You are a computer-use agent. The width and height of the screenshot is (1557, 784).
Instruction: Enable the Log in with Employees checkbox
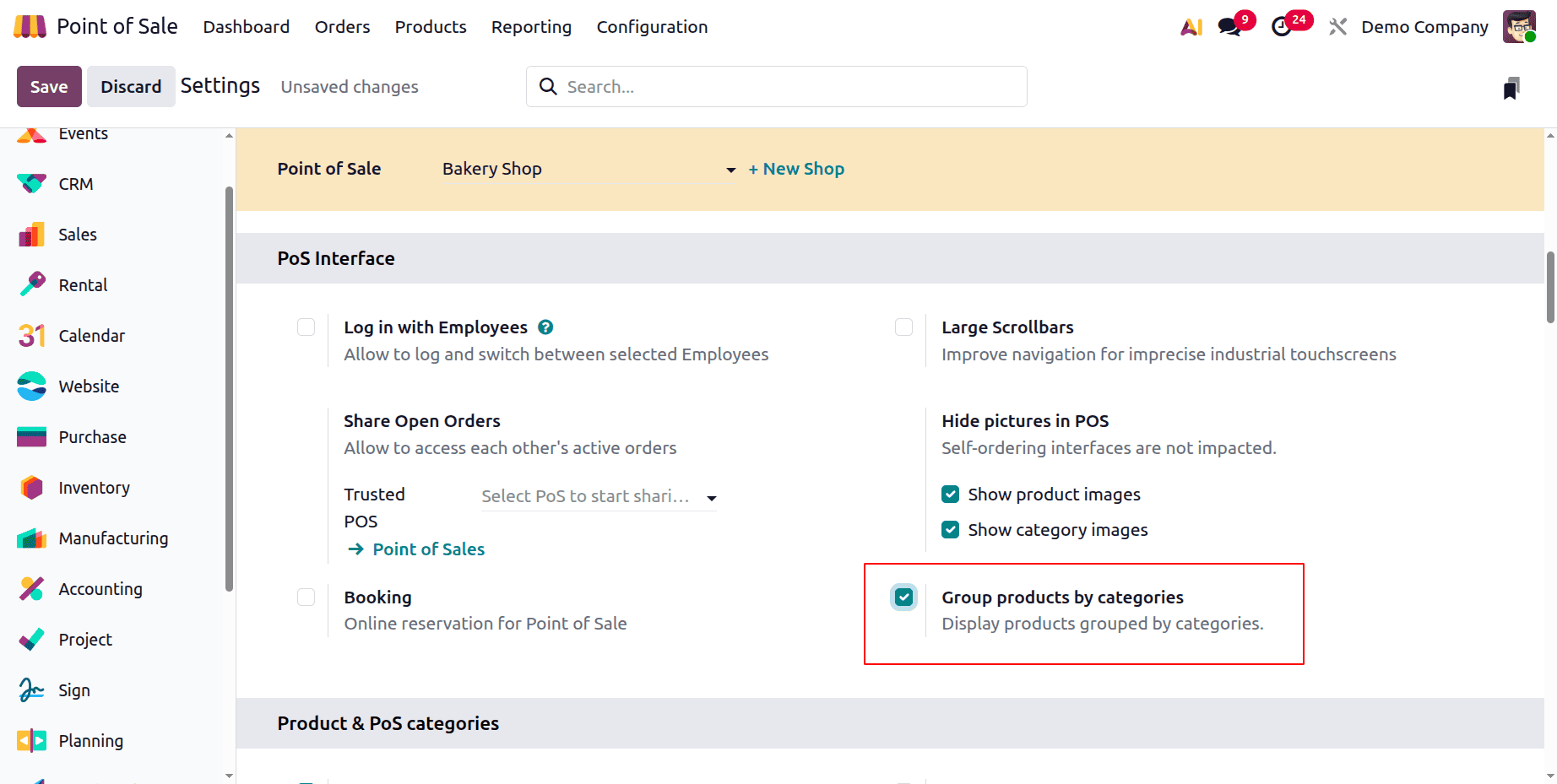click(x=306, y=327)
